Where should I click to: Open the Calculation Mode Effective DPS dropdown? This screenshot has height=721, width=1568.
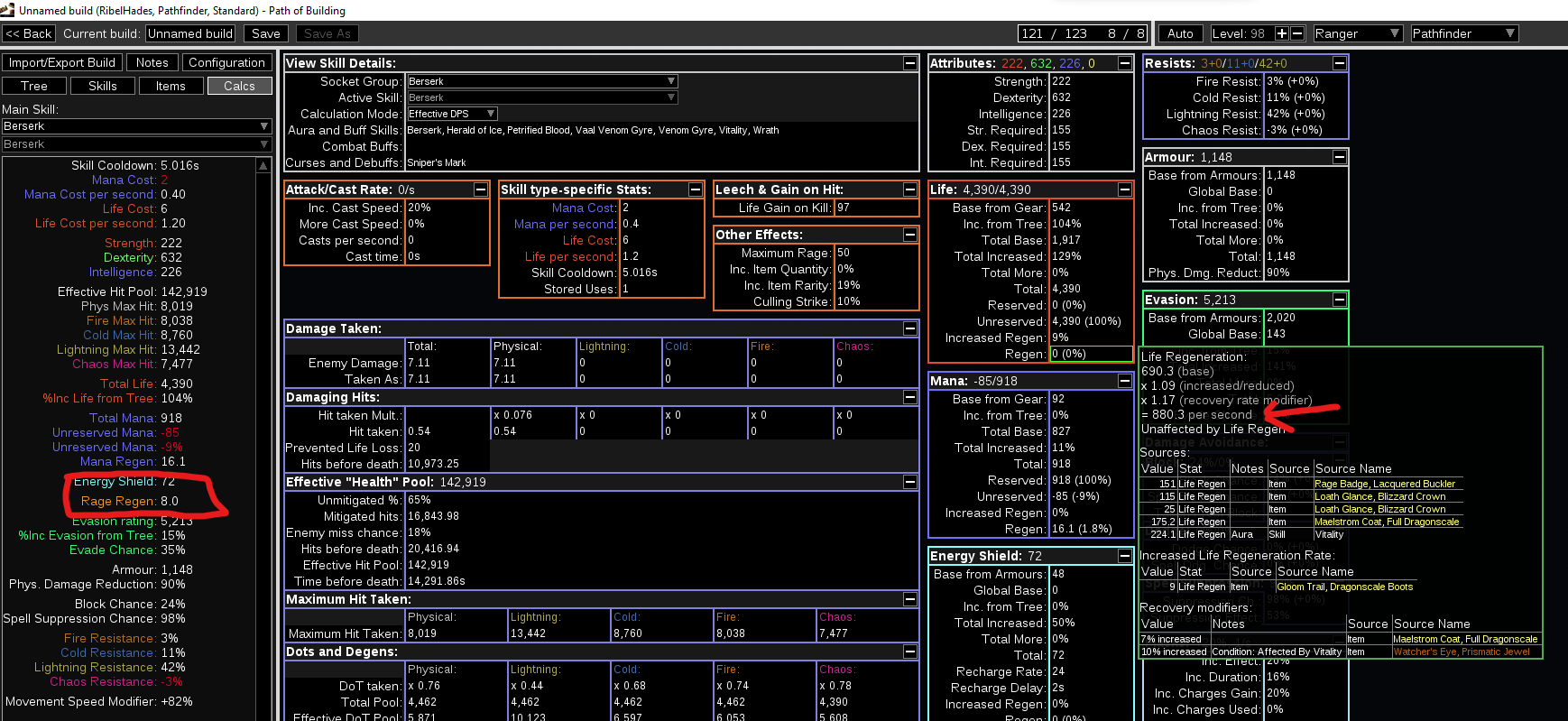coord(452,114)
